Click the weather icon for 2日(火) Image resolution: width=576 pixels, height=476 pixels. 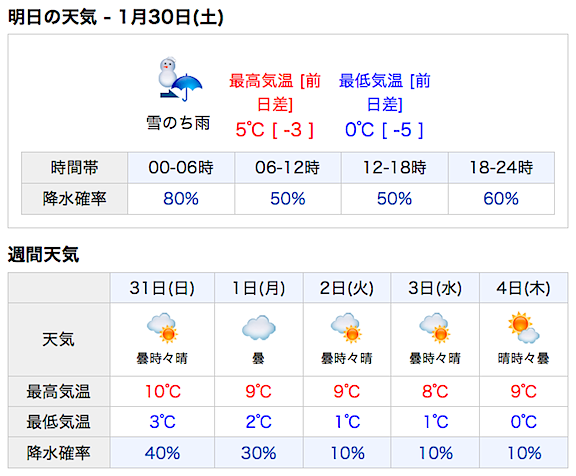coord(346,328)
